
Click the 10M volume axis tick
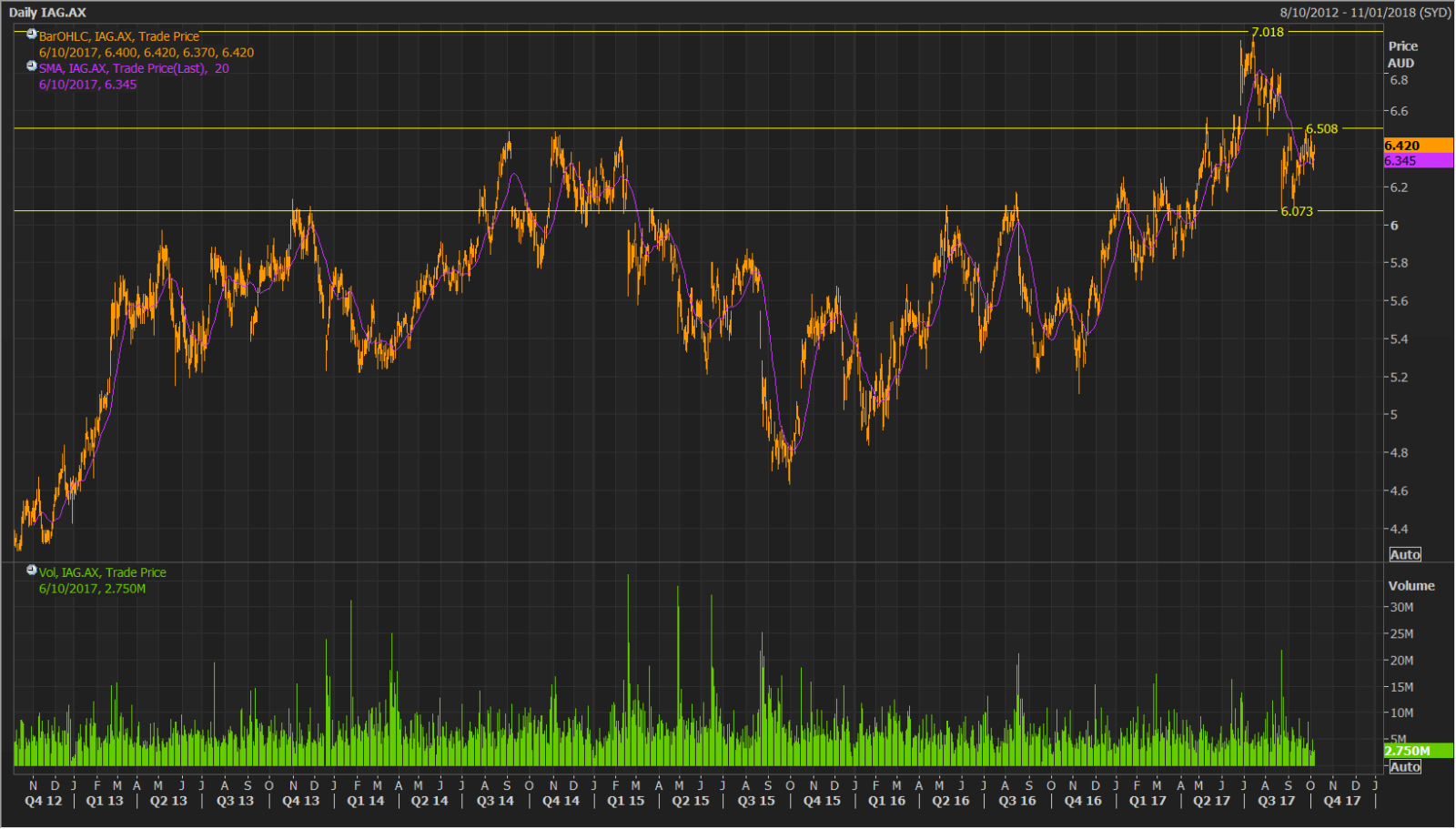(1401, 713)
